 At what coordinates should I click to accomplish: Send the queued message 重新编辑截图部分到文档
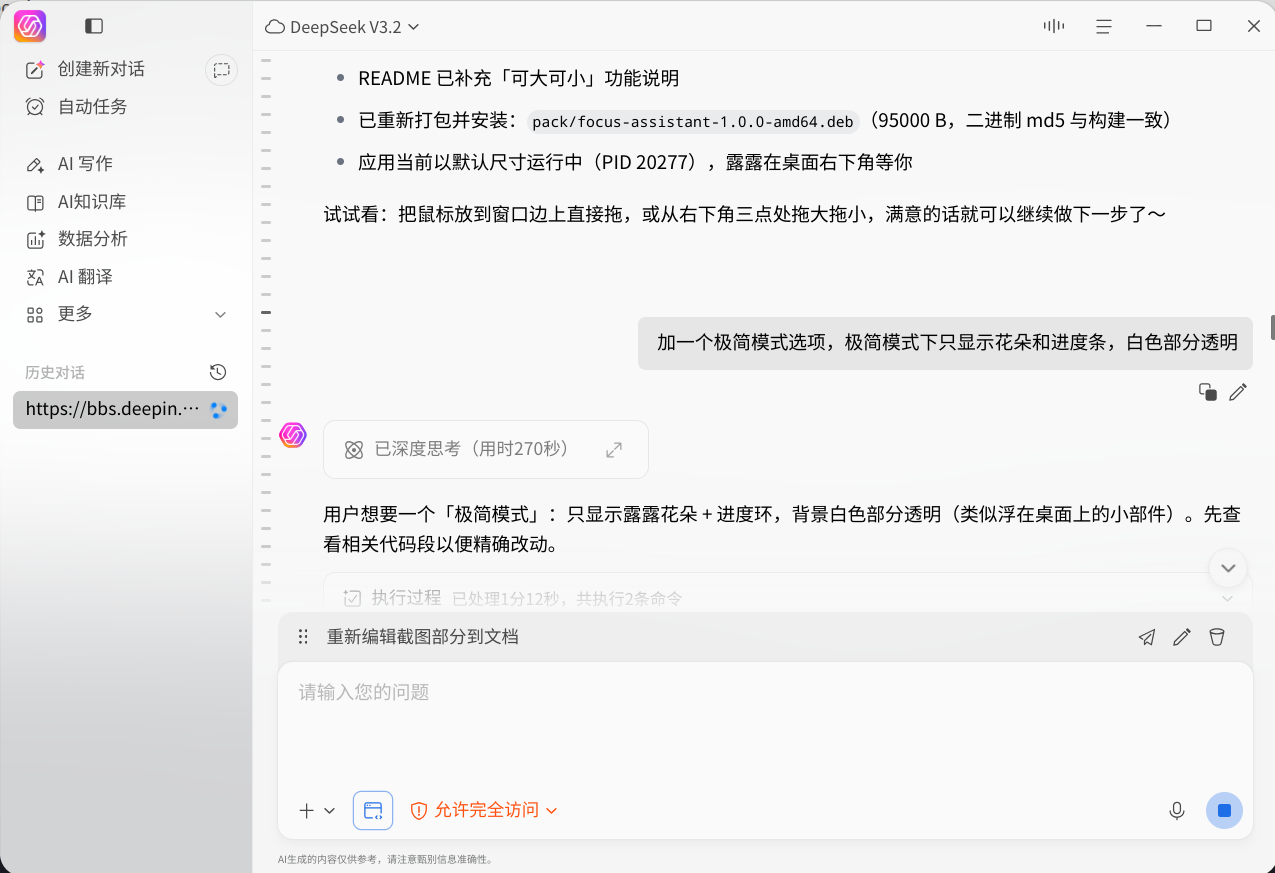[1147, 637]
